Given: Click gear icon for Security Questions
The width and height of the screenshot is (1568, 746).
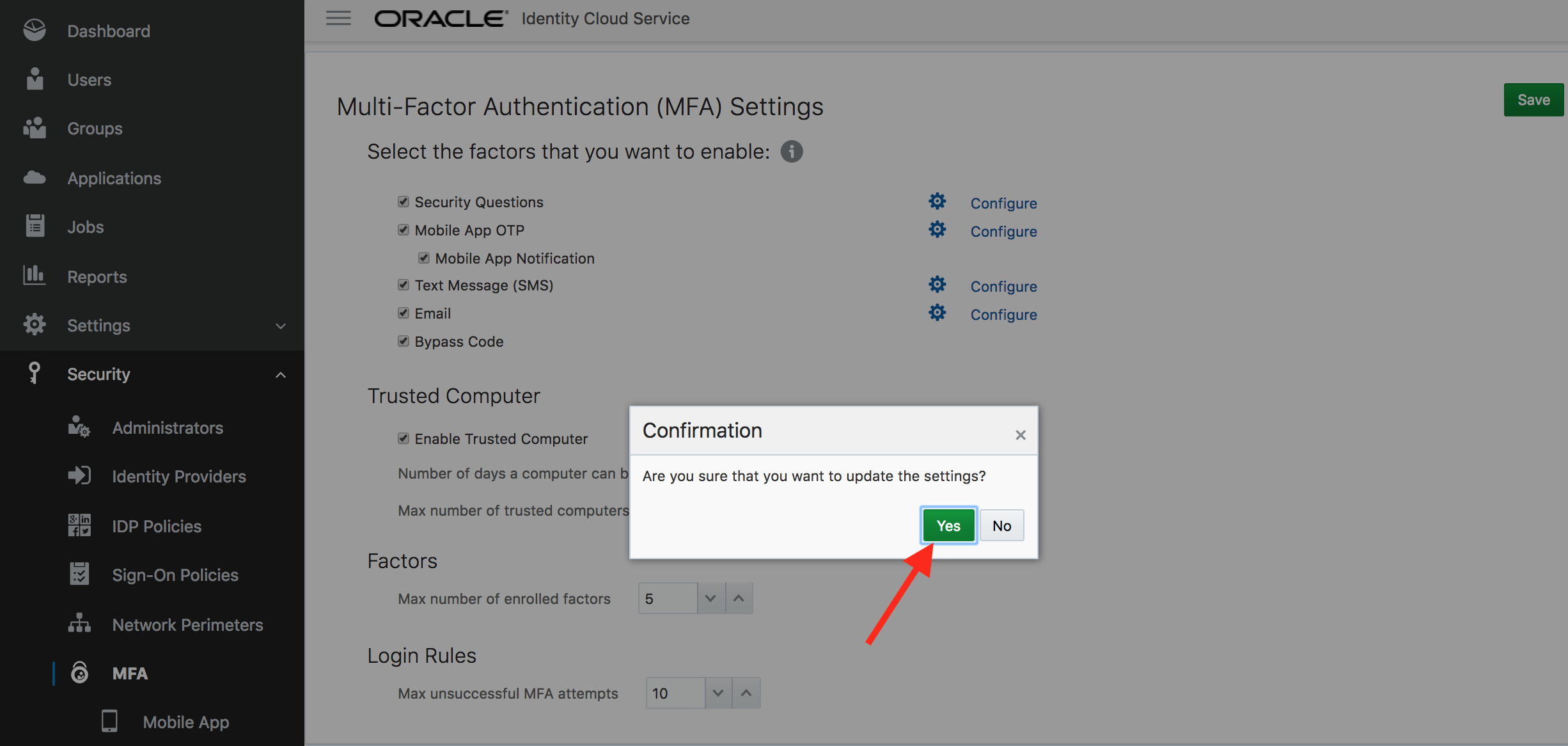Looking at the screenshot, I should [937, 202].
